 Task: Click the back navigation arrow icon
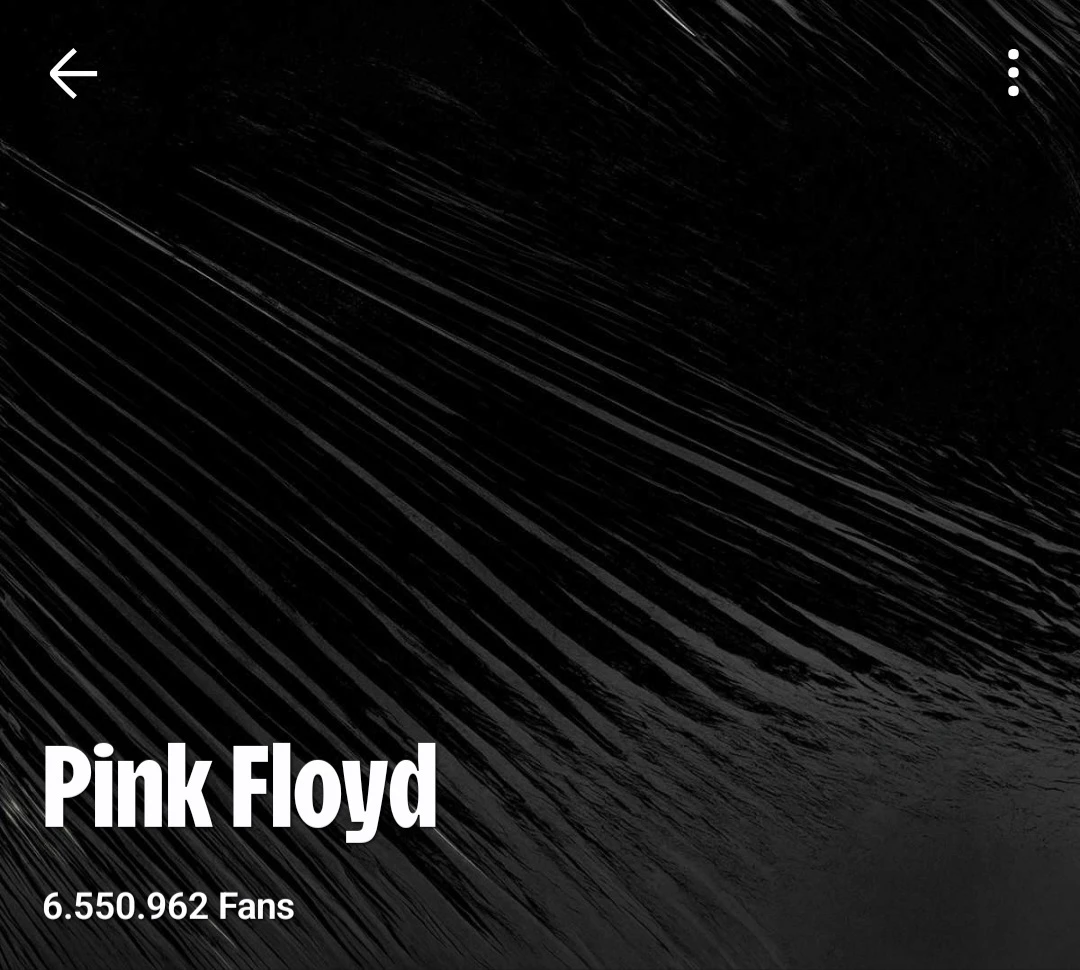(x=73, y=73)
